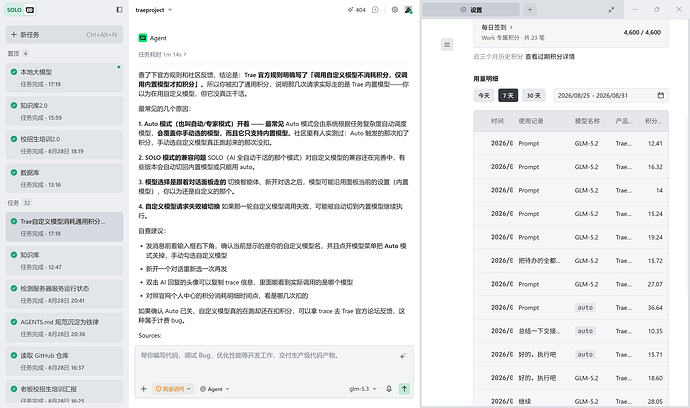Filter usage by 今天
Image resolution: width=690 pixels, height=408 pixels.
pos(484,96)
